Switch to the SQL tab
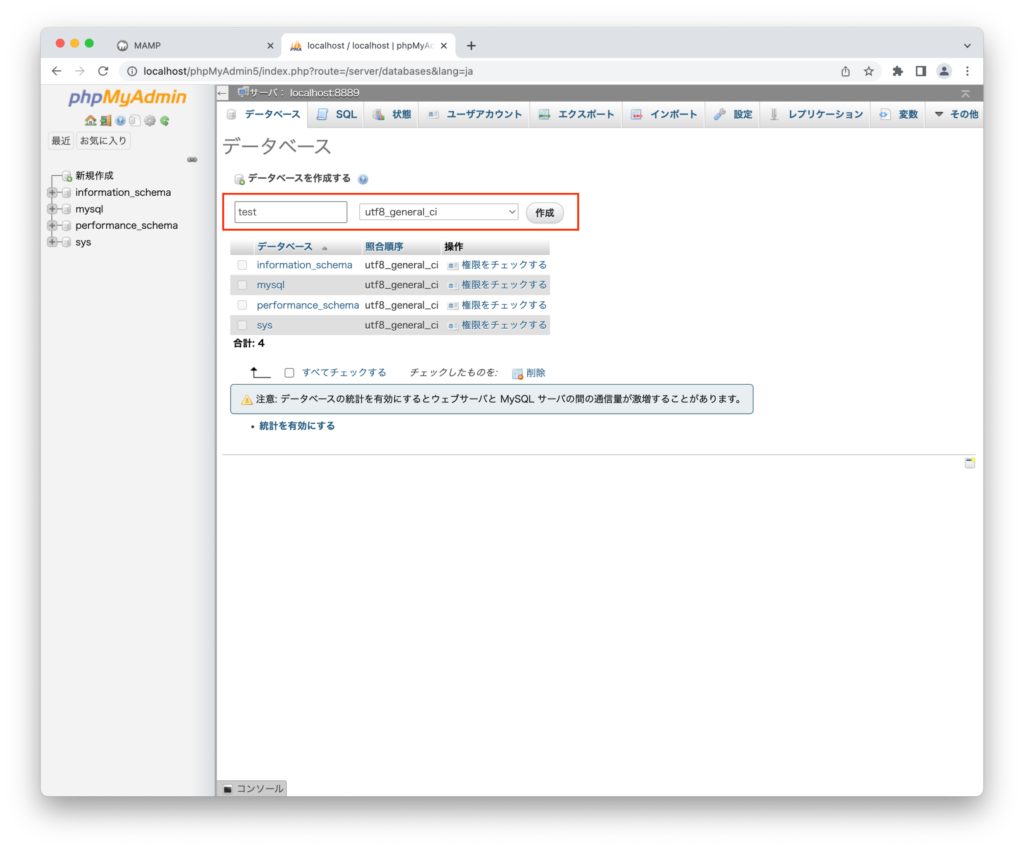 (x=337, y=115)
